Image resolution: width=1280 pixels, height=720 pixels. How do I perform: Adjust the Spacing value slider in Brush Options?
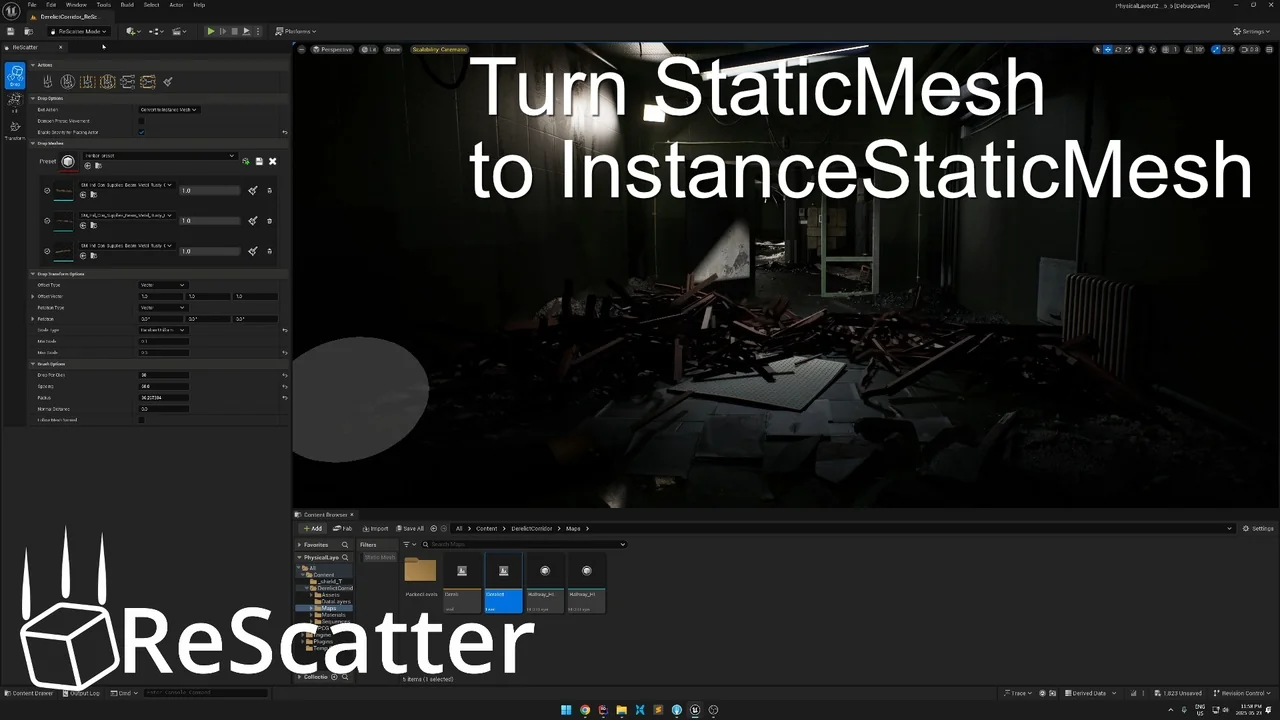click(163, 386)
